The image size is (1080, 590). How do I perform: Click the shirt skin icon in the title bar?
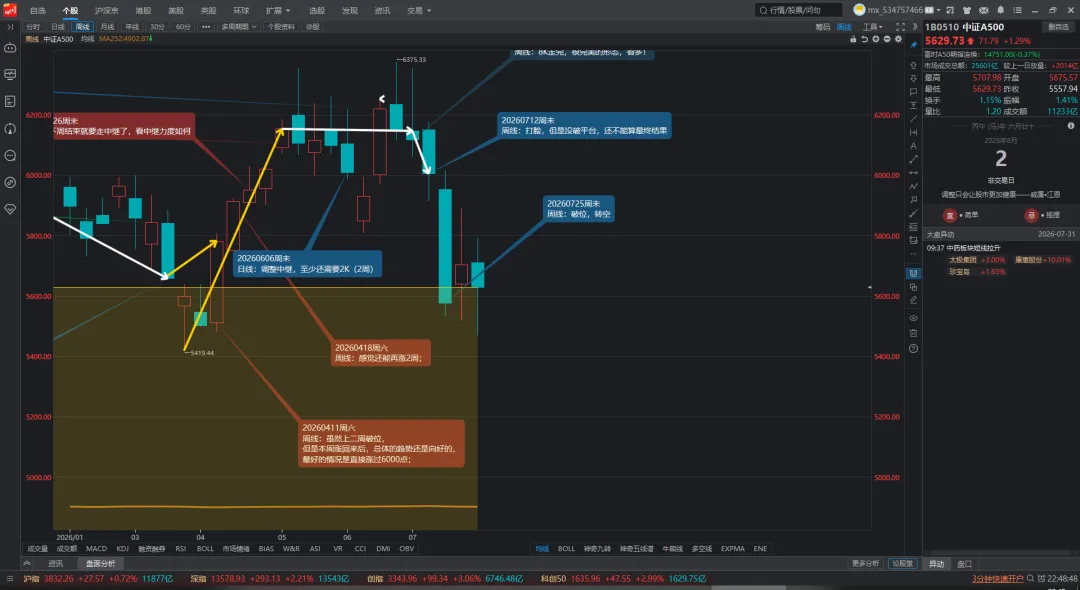[967, 10]
